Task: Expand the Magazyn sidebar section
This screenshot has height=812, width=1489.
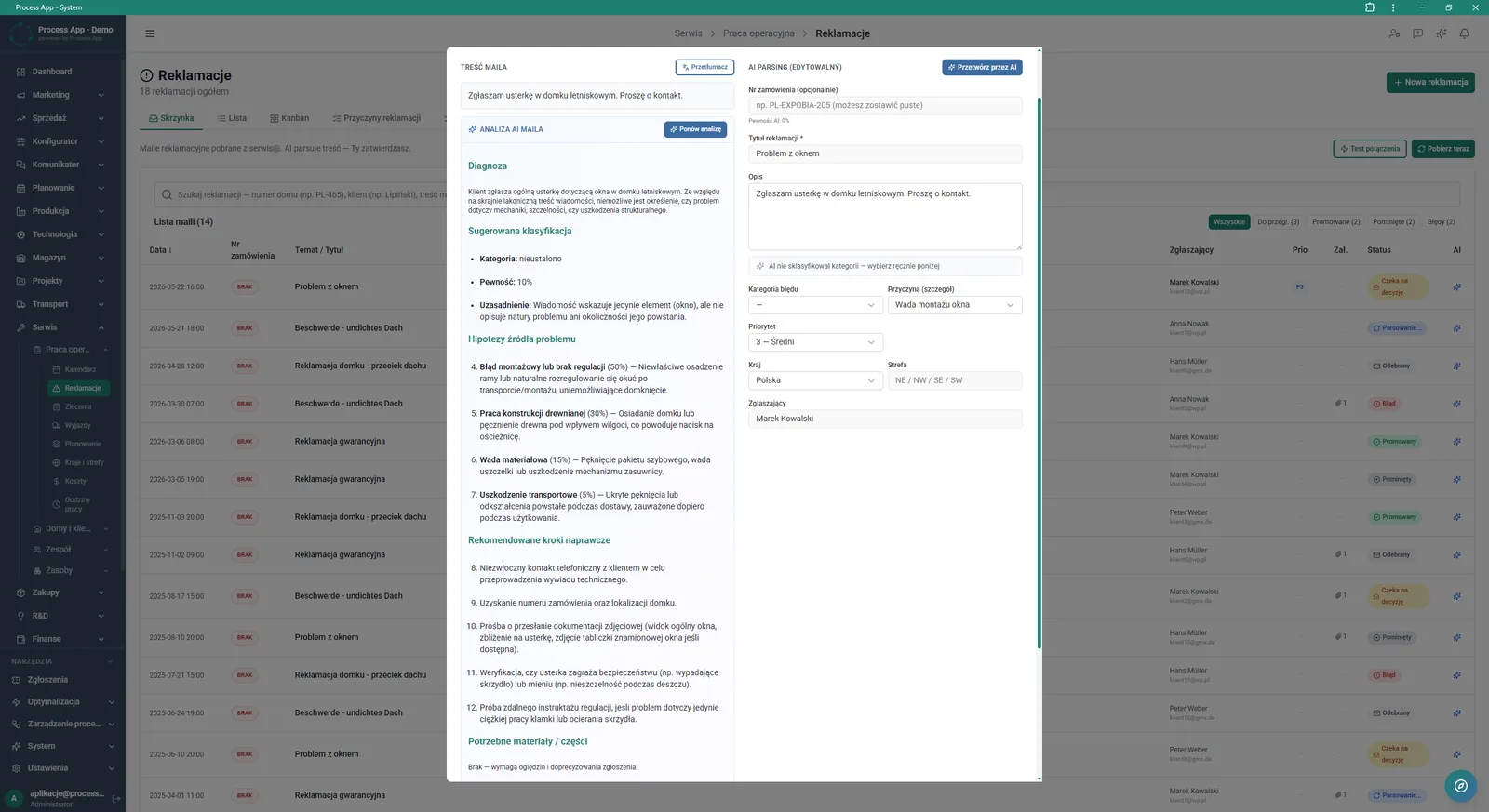Action: coord(61,258)
